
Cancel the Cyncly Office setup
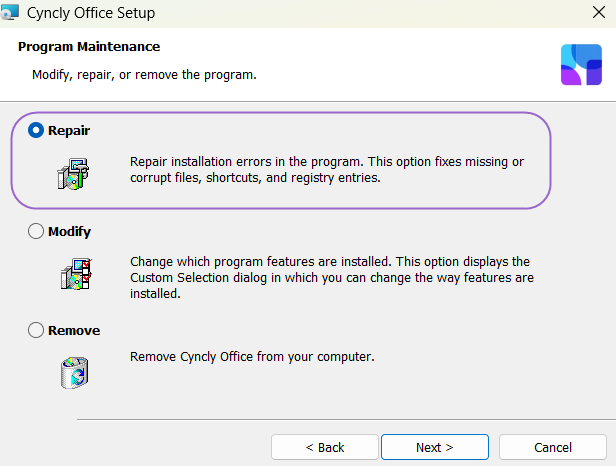553,447
